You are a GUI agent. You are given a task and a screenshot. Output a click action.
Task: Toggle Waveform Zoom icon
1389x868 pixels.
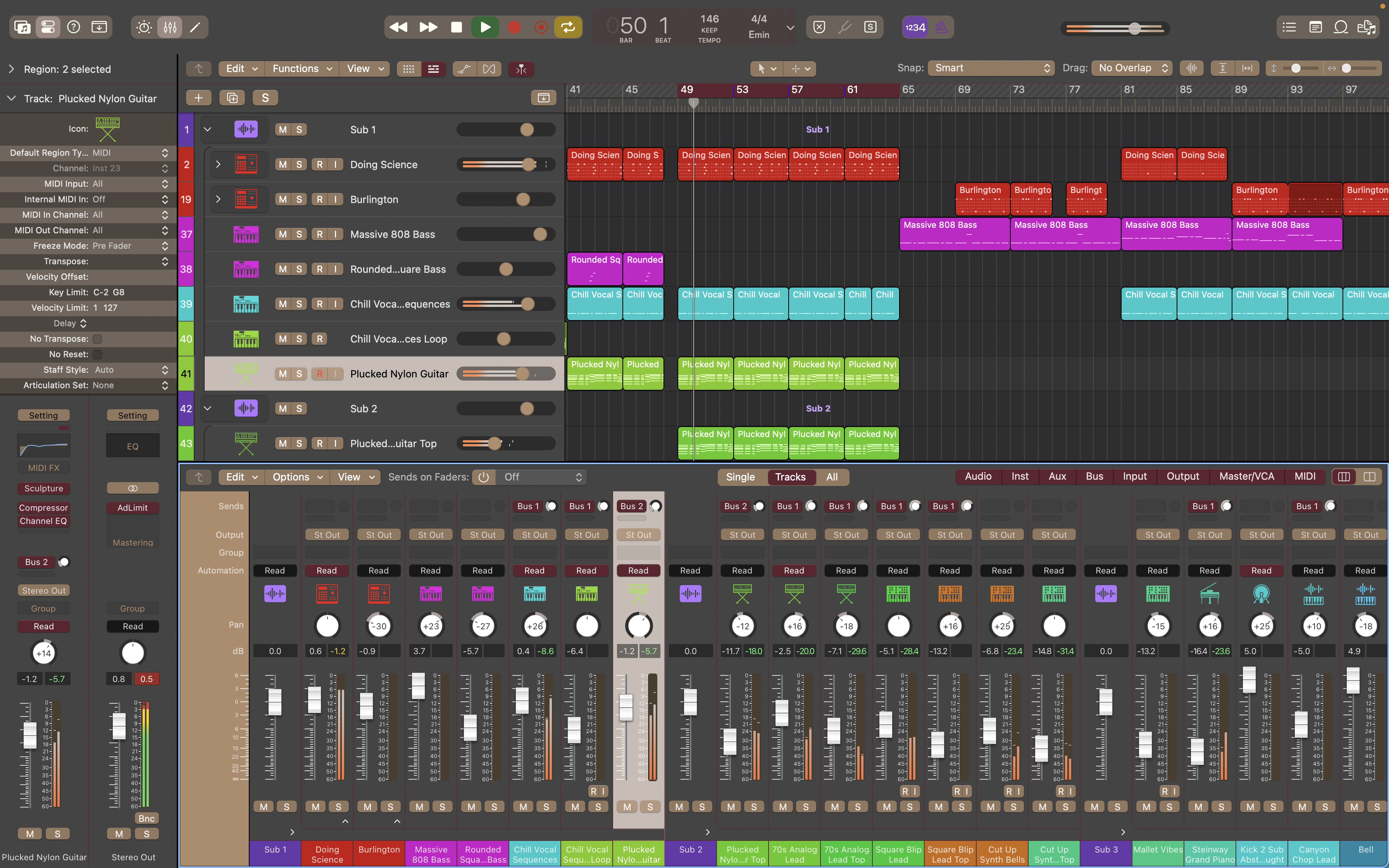(1192, 68)
